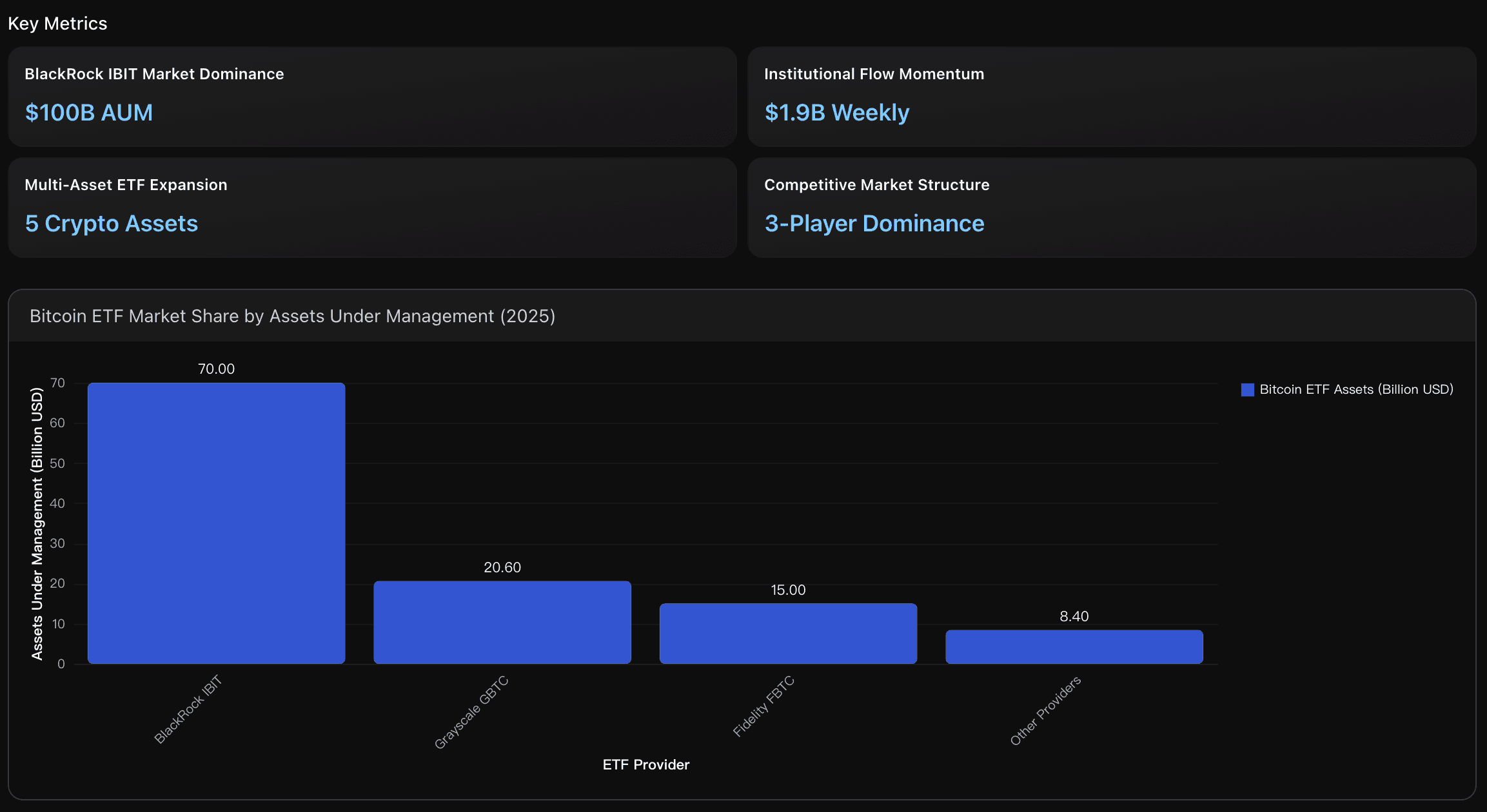This screenshot has width=1487, height=812.
Task: Click the Bitcoin ETF Market Share chart title
Action: (x=293, y=316)
